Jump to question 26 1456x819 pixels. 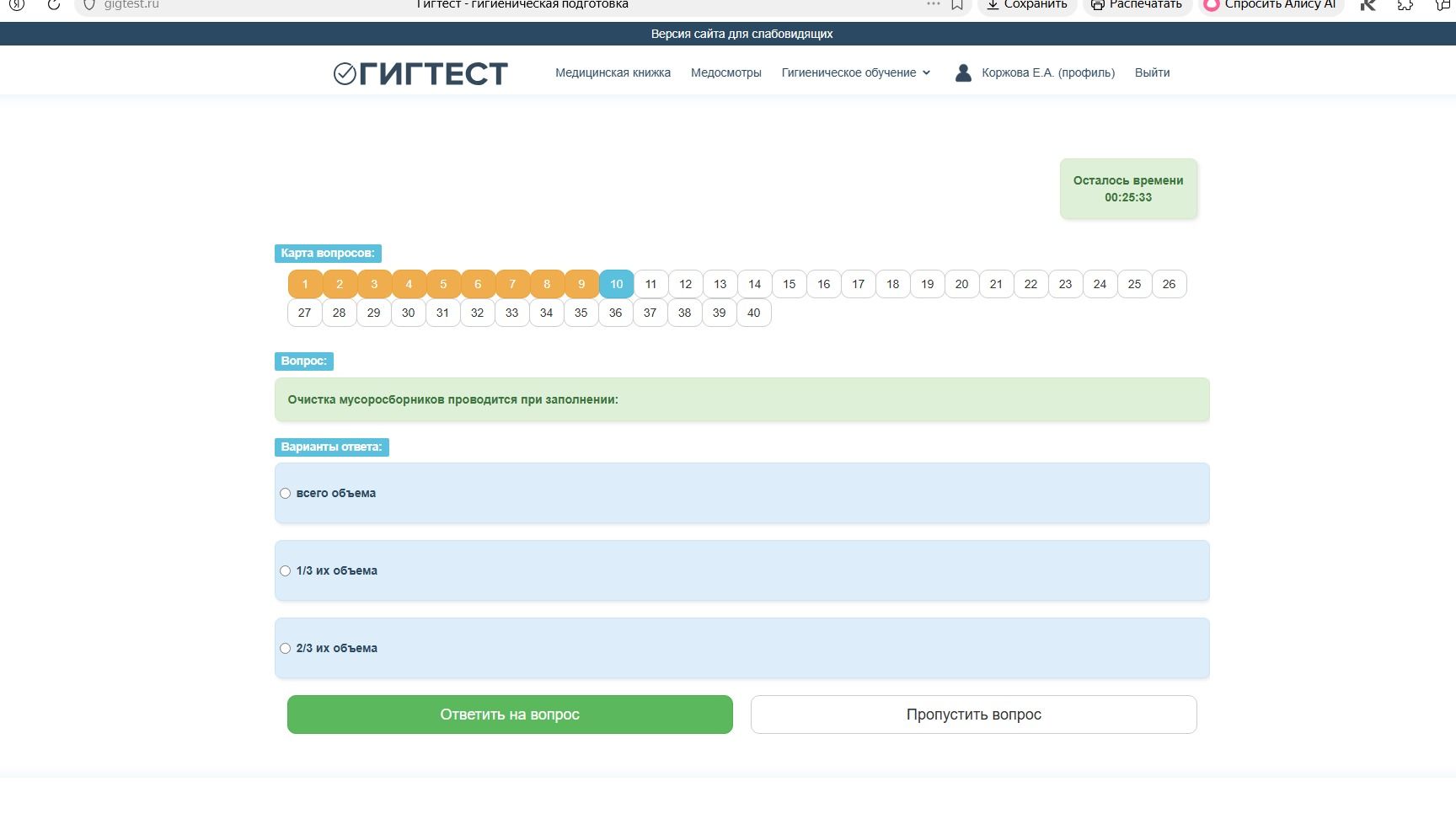coord(1169,284)
